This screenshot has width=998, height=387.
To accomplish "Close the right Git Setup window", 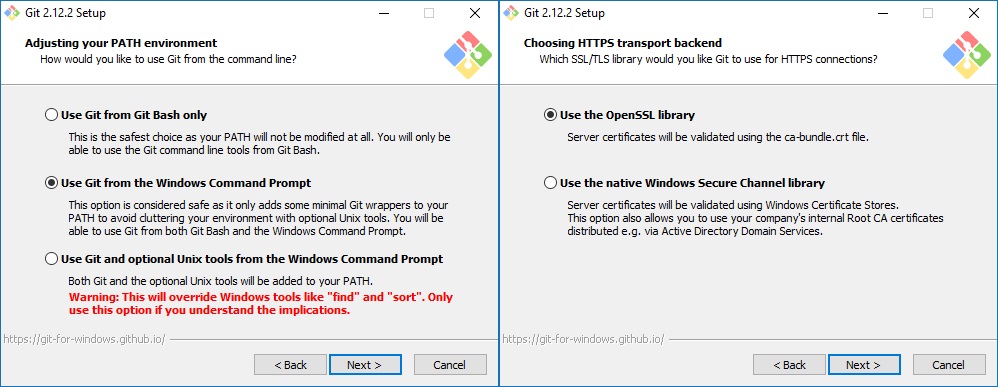I will pos(974,13).
